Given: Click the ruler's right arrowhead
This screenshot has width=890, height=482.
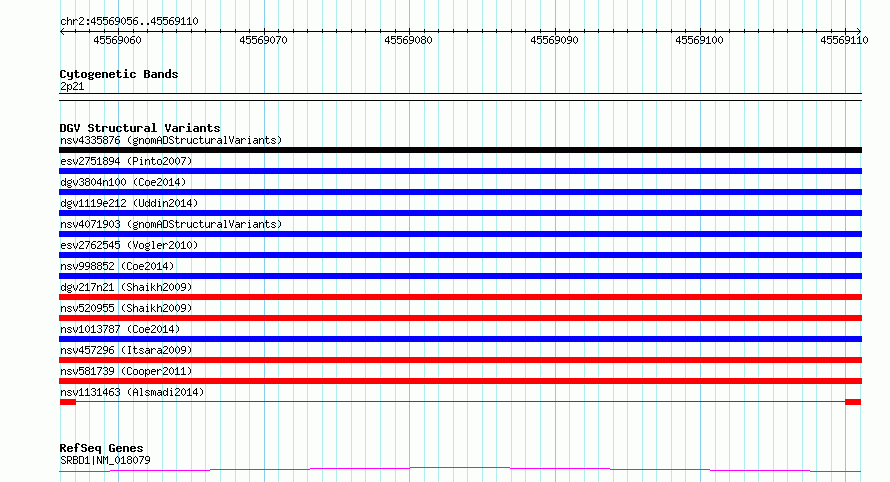Looking at the screenshot, I should click(859, 32).
